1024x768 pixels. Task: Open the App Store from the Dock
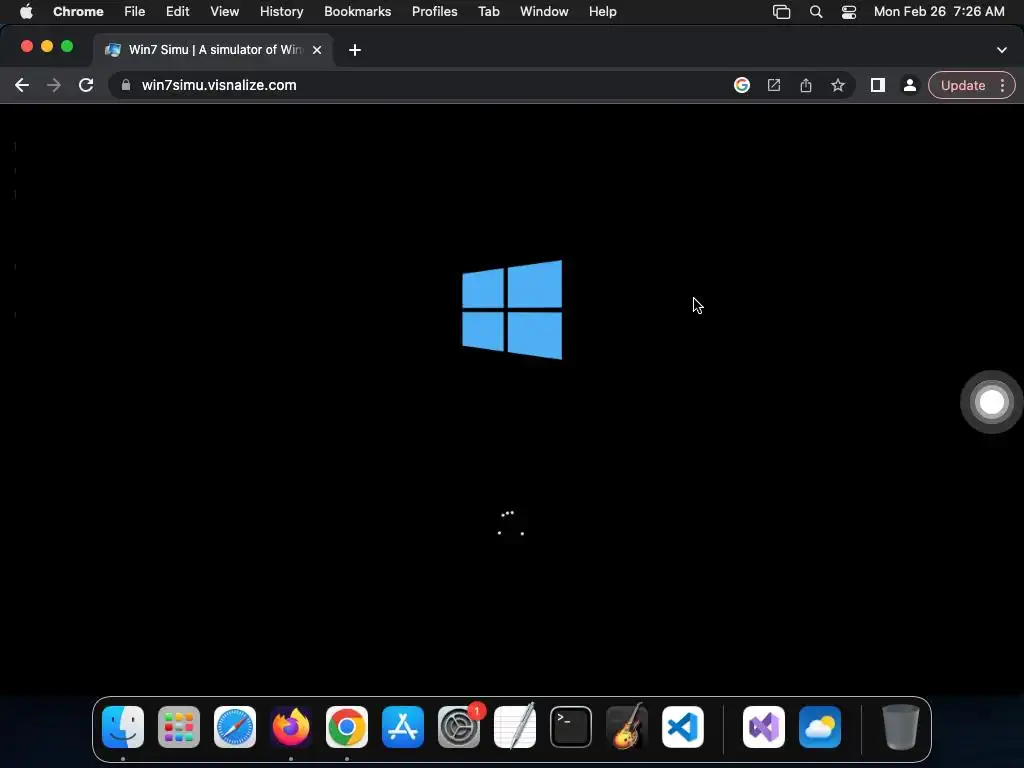click(403, 727)
